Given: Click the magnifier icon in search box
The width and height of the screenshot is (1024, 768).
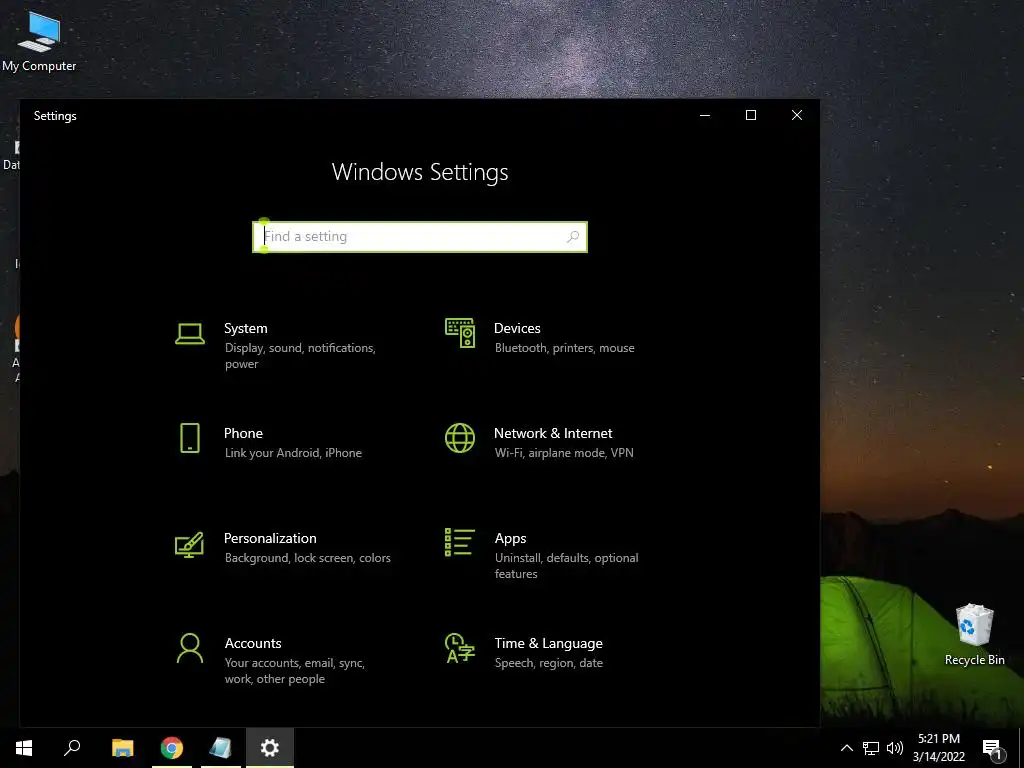Looking at the screenshot, I should click(573, 236).
